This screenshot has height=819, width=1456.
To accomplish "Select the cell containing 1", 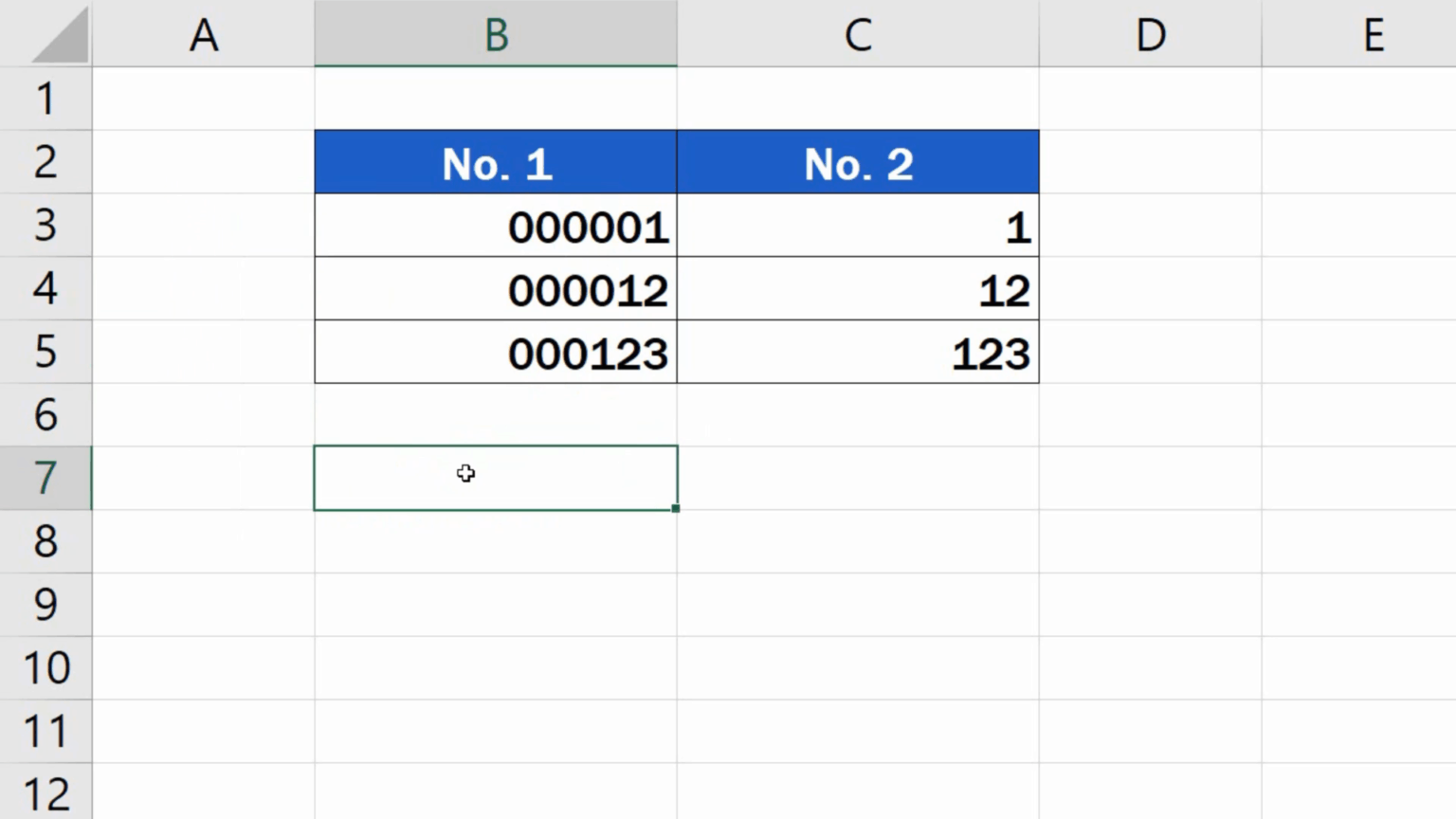I will (858, 226).
